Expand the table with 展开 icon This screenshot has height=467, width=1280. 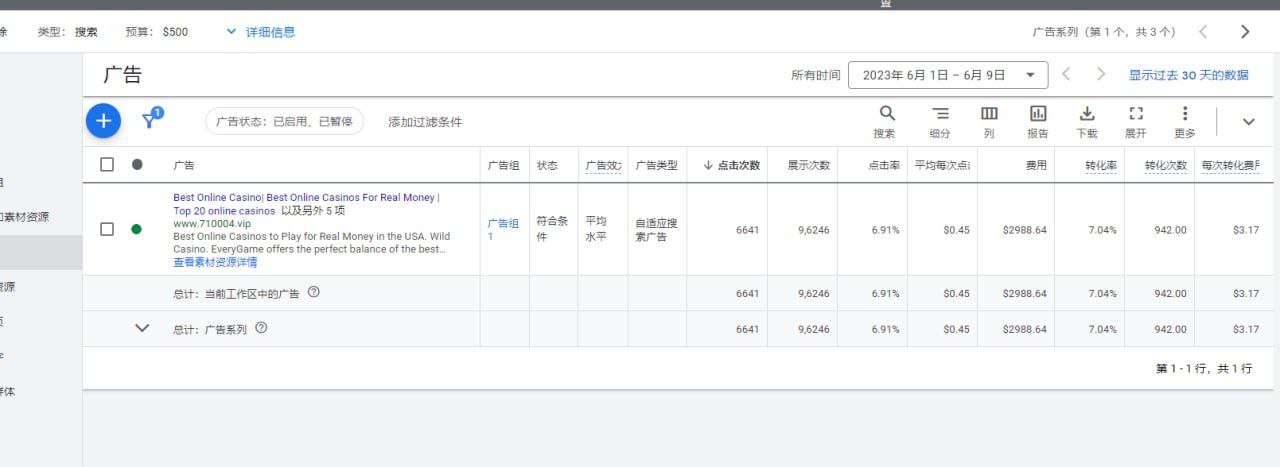pyautogui.click(x=1135, y=114)
